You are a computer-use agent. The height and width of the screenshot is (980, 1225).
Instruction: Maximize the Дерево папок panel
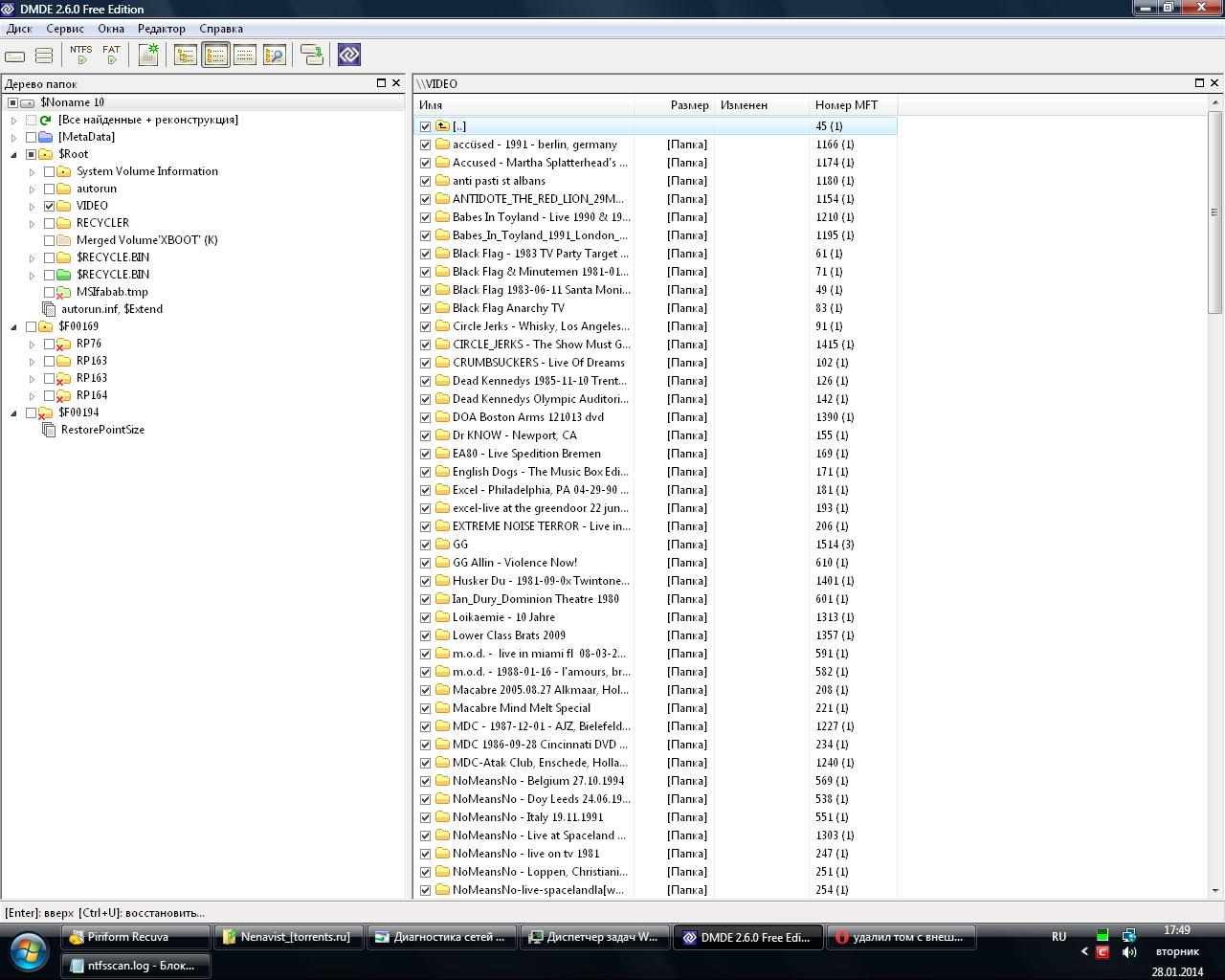(x=381, y=83)
